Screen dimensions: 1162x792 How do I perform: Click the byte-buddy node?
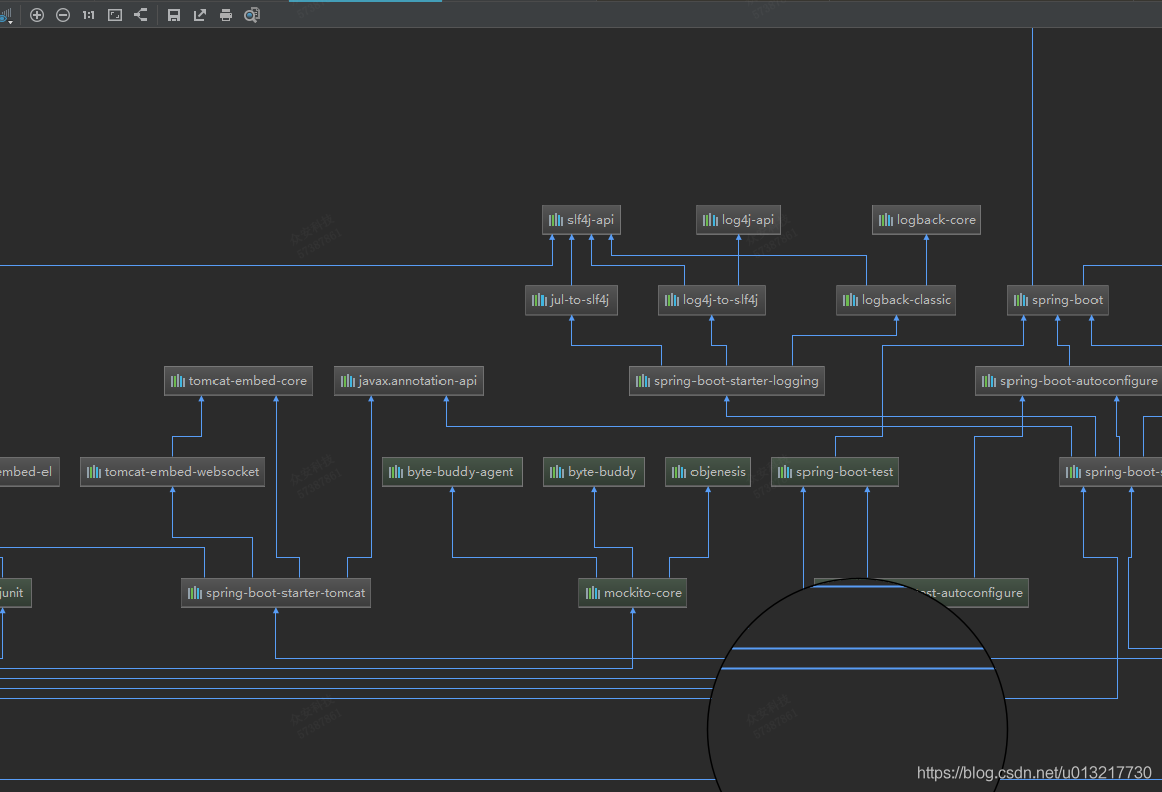pyautogui.click(x=594, y=472)
